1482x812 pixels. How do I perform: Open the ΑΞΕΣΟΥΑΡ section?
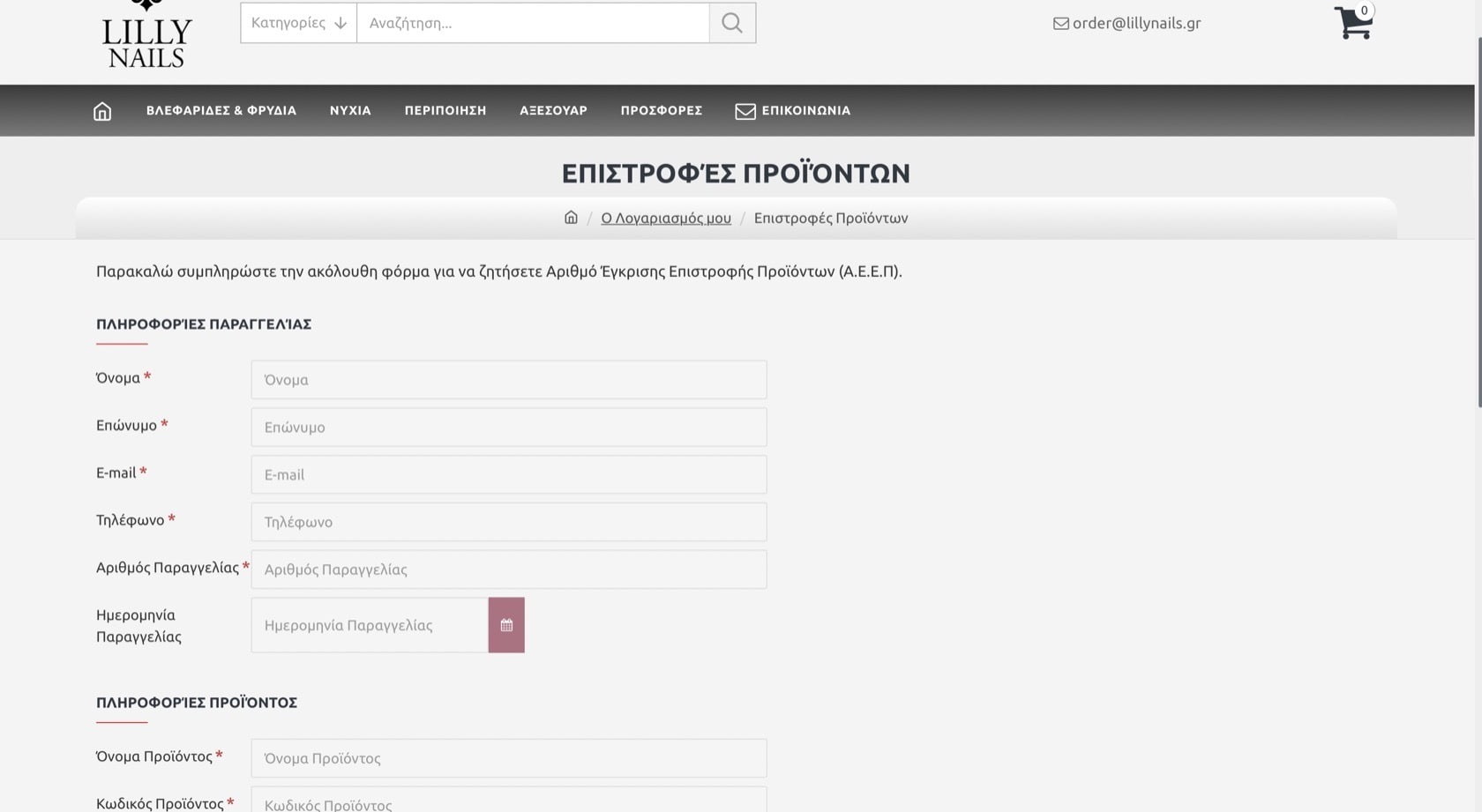click(x=553, y=110)
